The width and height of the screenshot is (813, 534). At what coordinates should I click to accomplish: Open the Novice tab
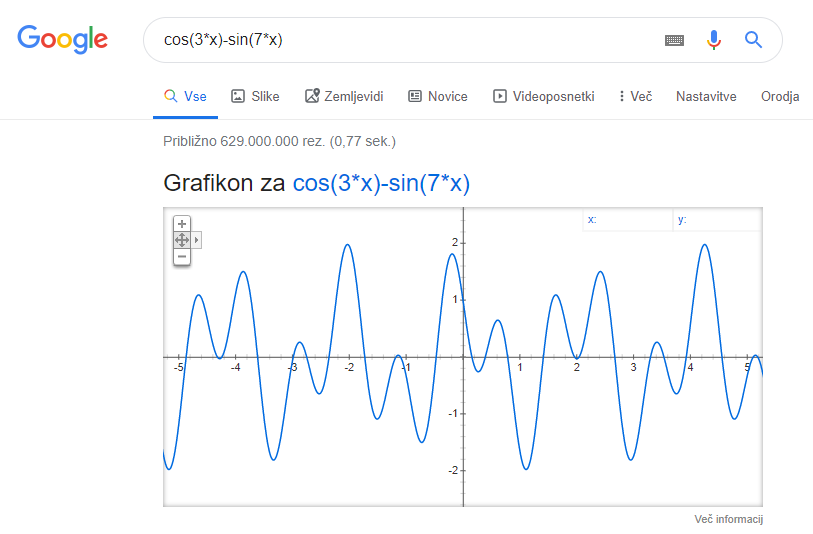pos(438,96)
